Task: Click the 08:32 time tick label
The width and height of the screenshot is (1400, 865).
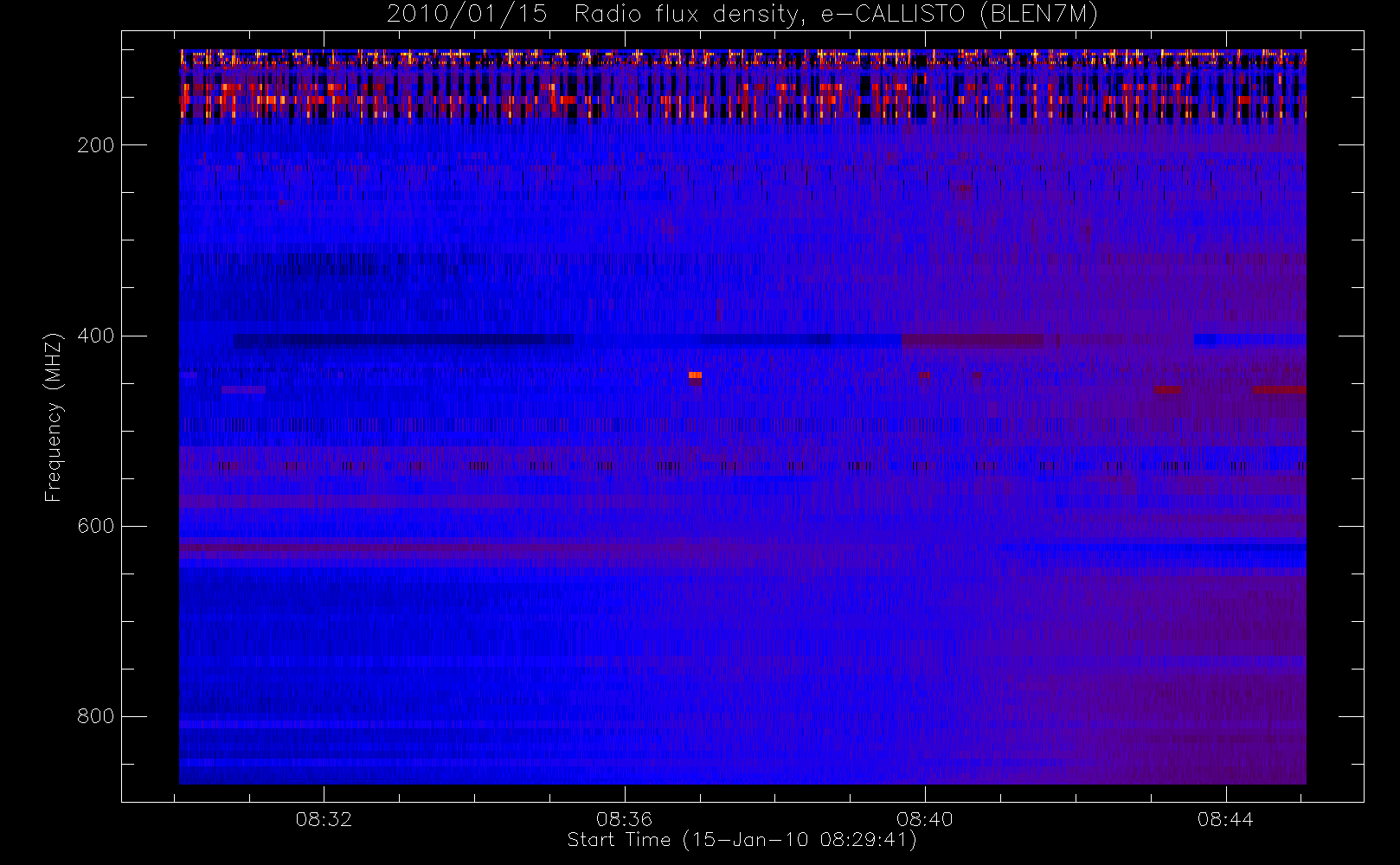Action: [324, 819]
